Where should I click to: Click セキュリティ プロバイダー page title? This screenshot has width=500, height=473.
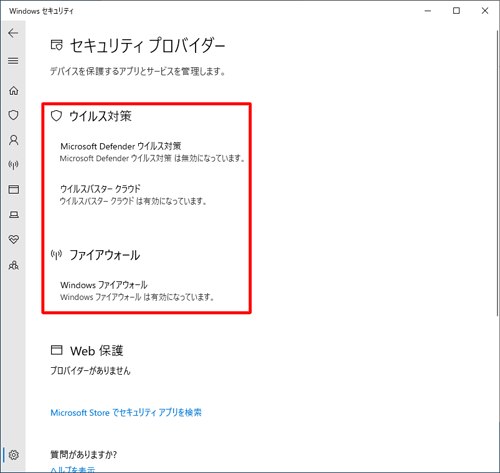148,46
